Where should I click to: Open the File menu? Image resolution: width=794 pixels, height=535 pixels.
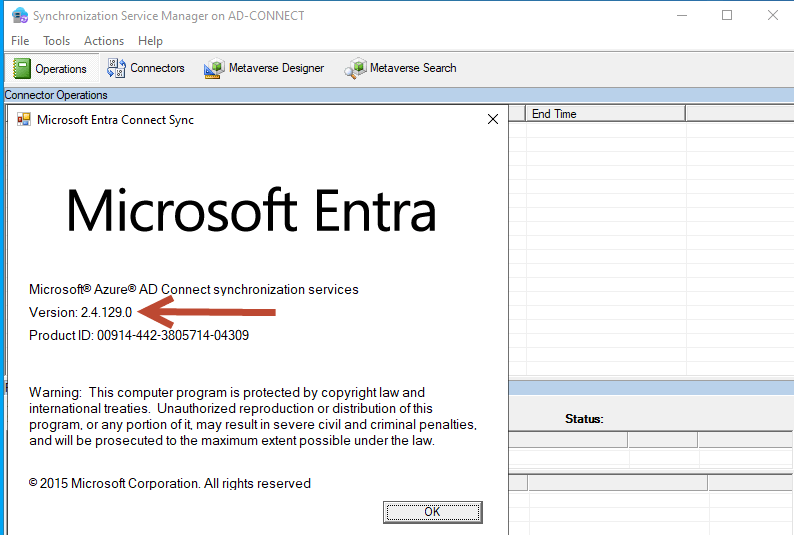[20, 41]
